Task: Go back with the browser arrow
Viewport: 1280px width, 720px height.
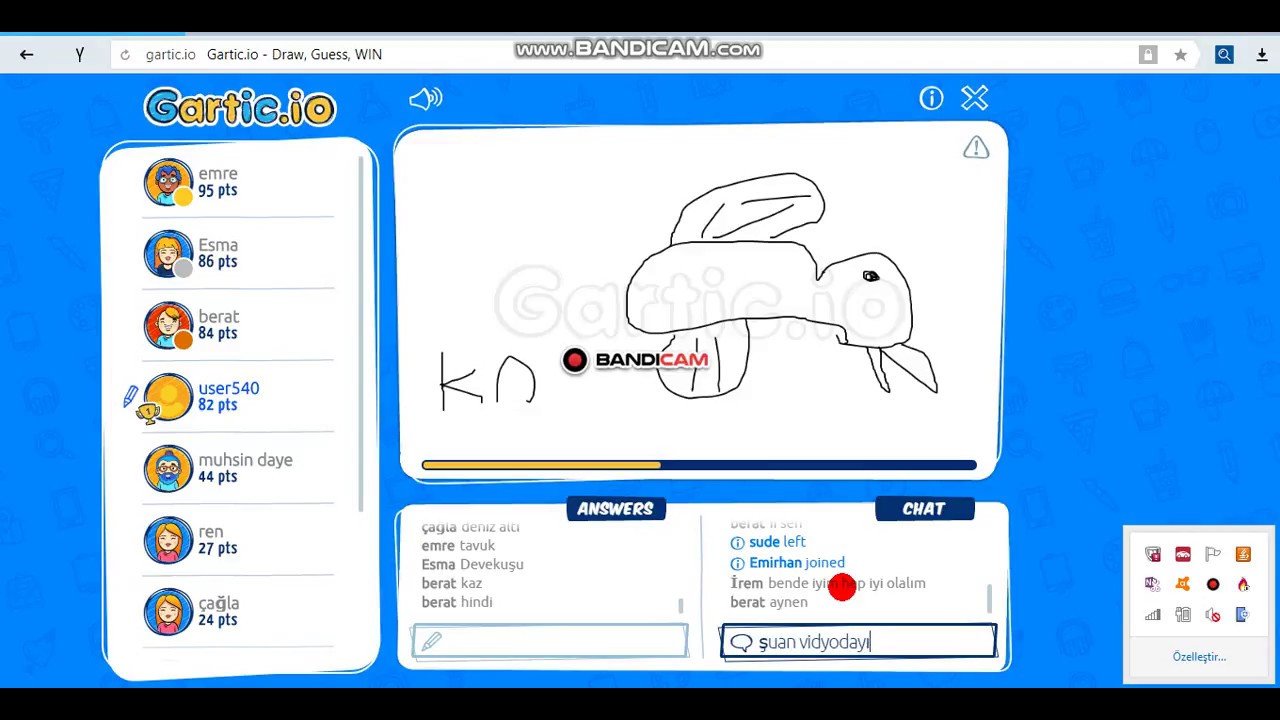Action: (x=27, y=55)
